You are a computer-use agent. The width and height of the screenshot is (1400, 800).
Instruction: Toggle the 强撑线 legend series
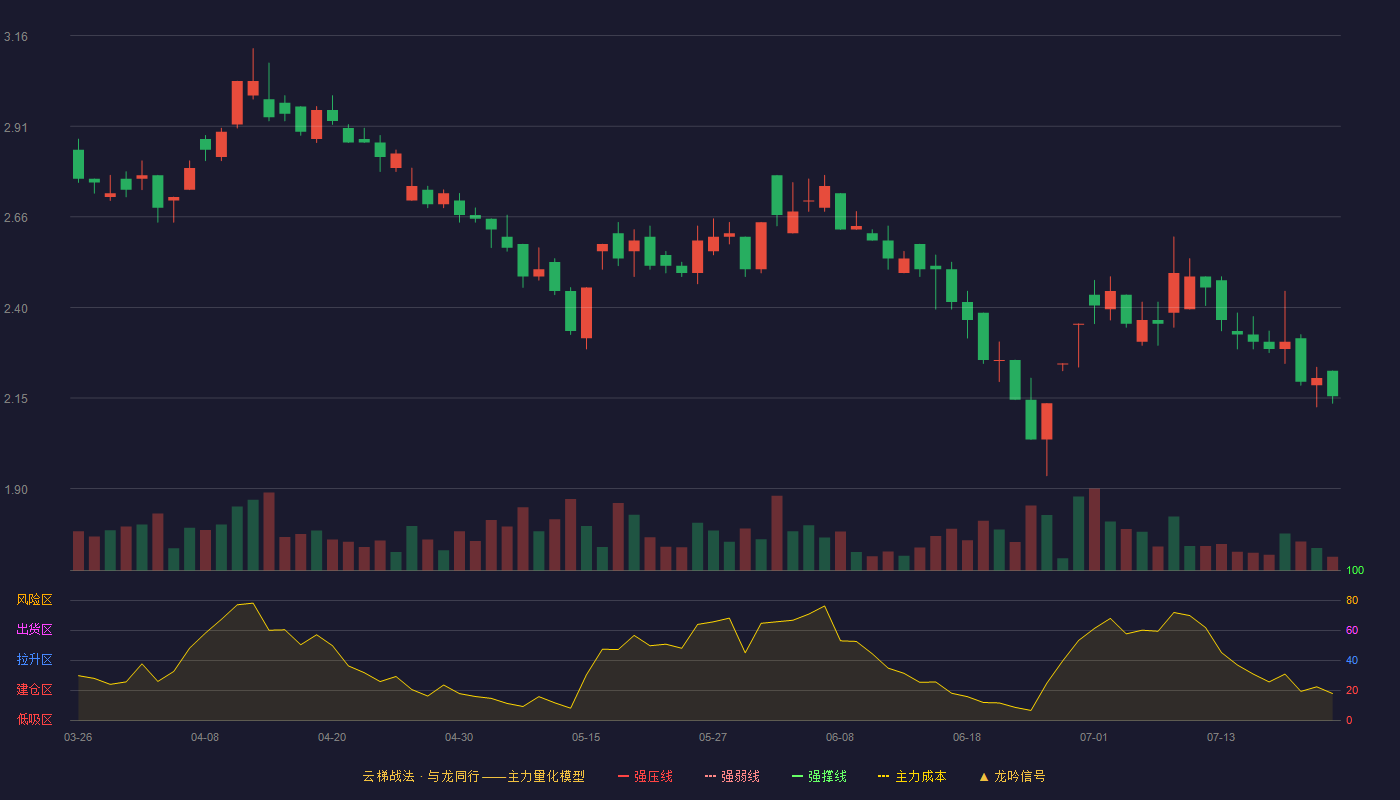pos(819,776)
